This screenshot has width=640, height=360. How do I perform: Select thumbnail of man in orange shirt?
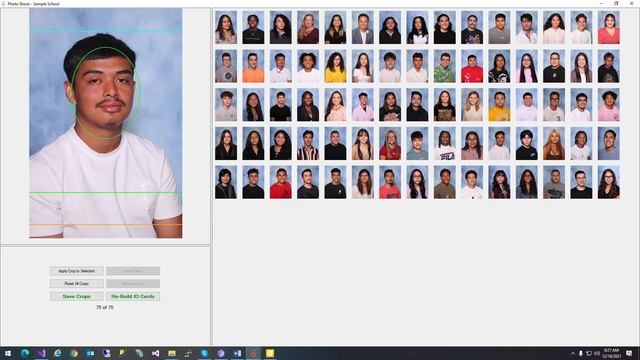tap(253, 66)
